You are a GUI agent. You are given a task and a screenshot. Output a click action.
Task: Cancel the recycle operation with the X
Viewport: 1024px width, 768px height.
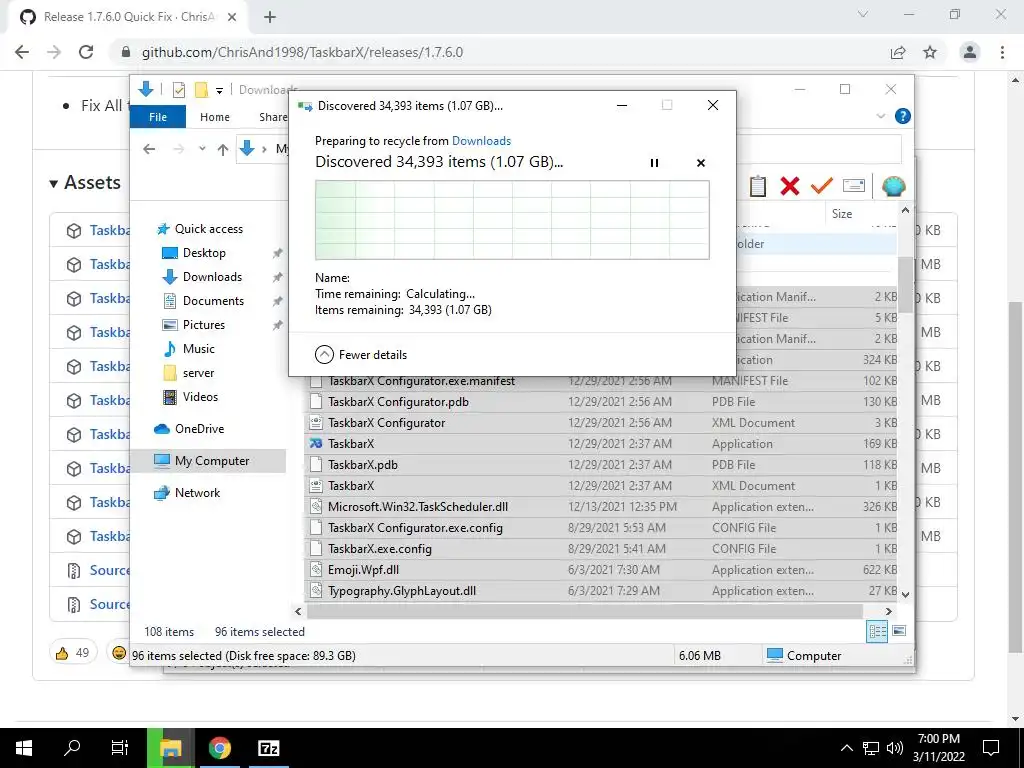[x=701, y=163]
